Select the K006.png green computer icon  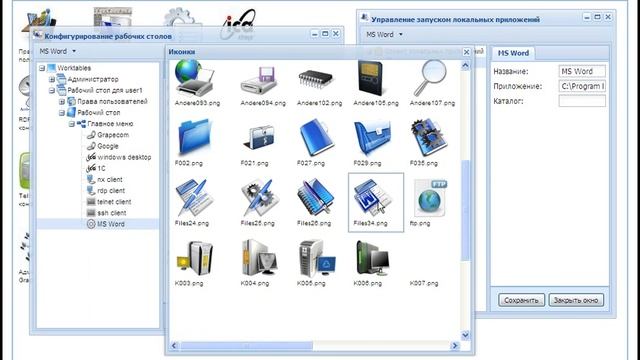click(x=372, y=258)
